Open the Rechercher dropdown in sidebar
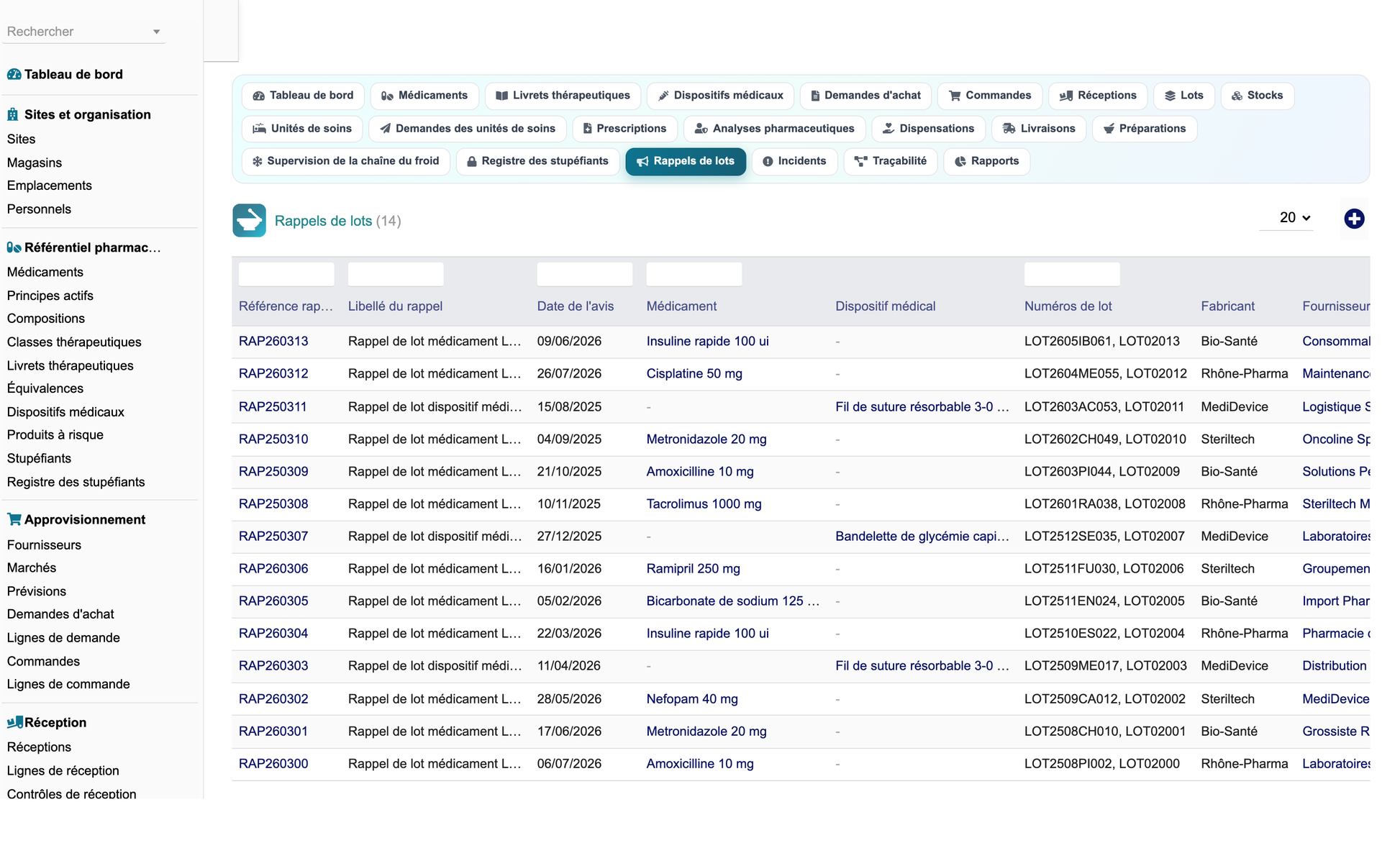The image size is (1400, 866). pos(83,32)
